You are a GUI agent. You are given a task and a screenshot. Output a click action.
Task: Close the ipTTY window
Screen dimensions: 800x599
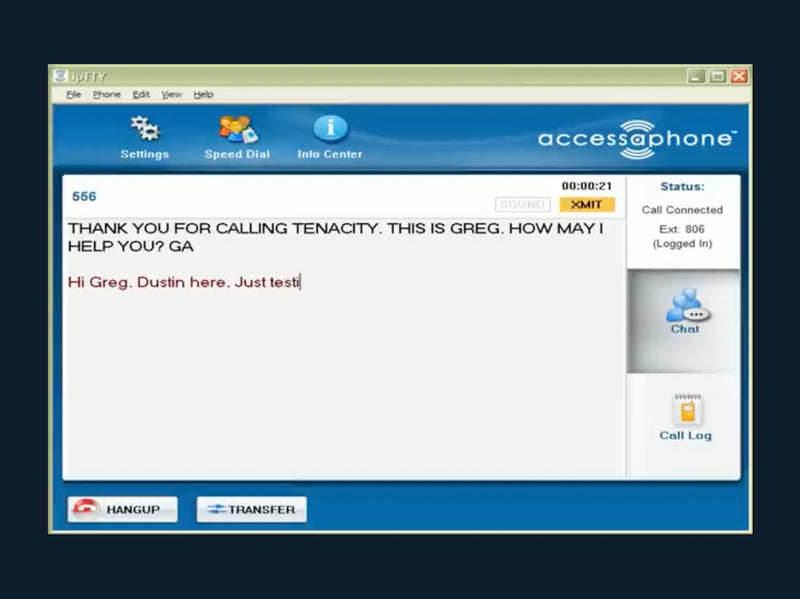coord(739,77)
